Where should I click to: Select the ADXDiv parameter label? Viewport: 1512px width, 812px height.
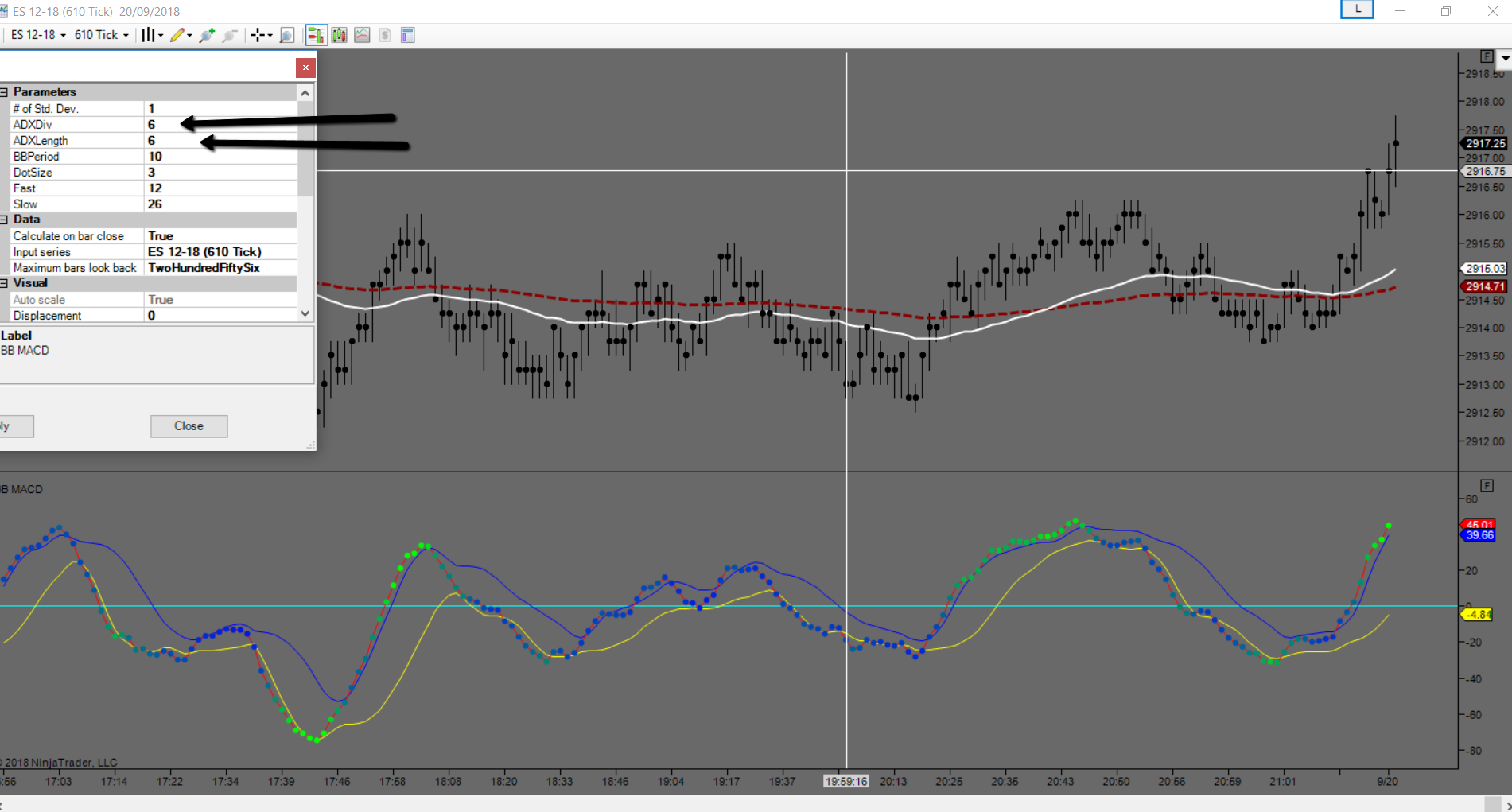coord(33,124)
